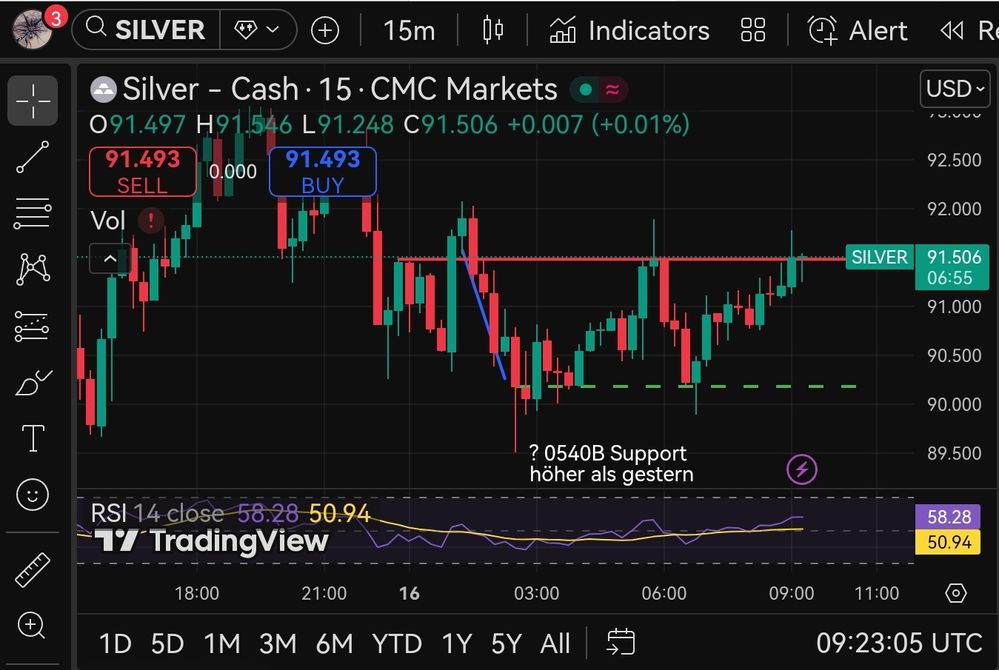
Task: Click the replay rewind icon
Action: (x=952, y=30)
